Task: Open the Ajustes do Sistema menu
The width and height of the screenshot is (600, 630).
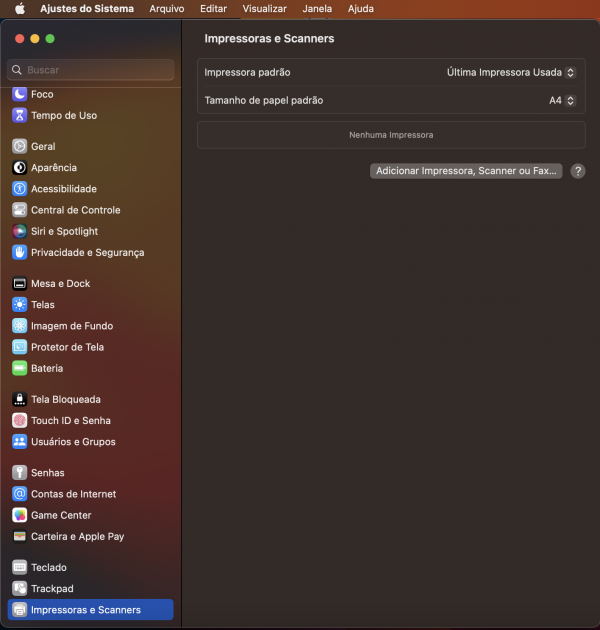Action: 87,8
